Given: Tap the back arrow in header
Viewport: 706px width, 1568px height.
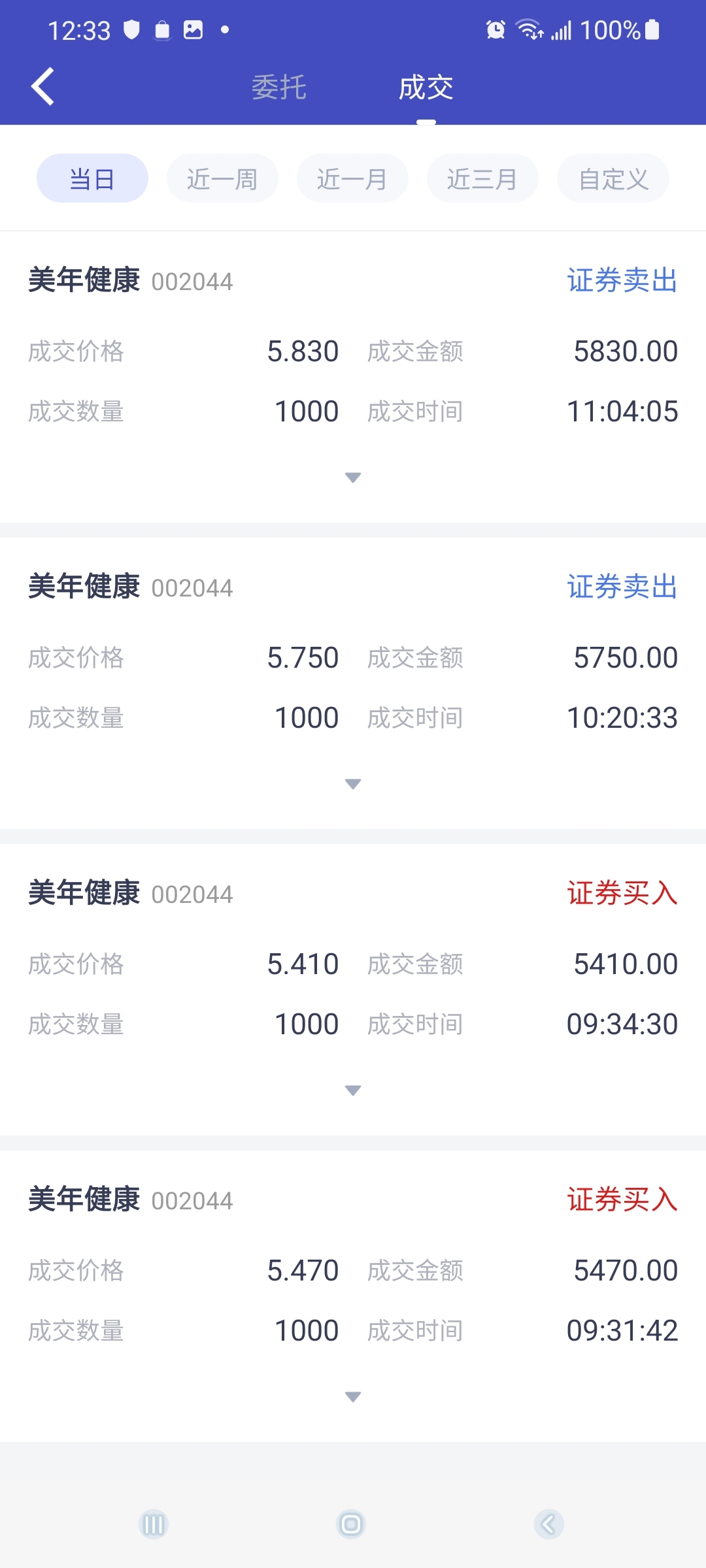Looking at the screenshot, I should [x=43, y=87].
